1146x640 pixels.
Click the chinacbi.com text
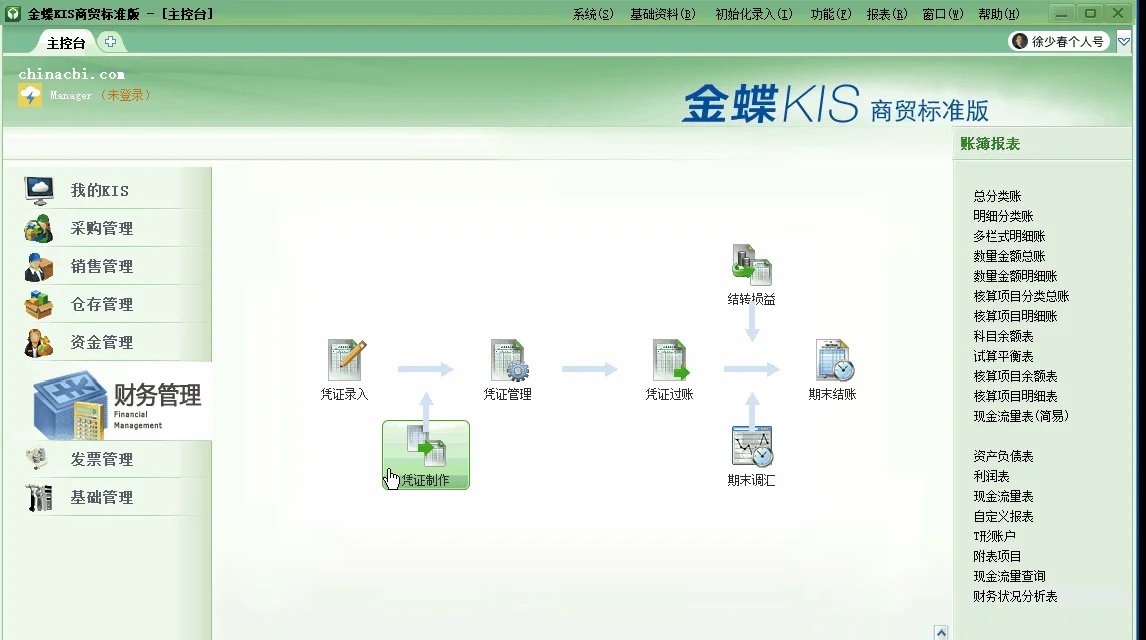(71, 74)
